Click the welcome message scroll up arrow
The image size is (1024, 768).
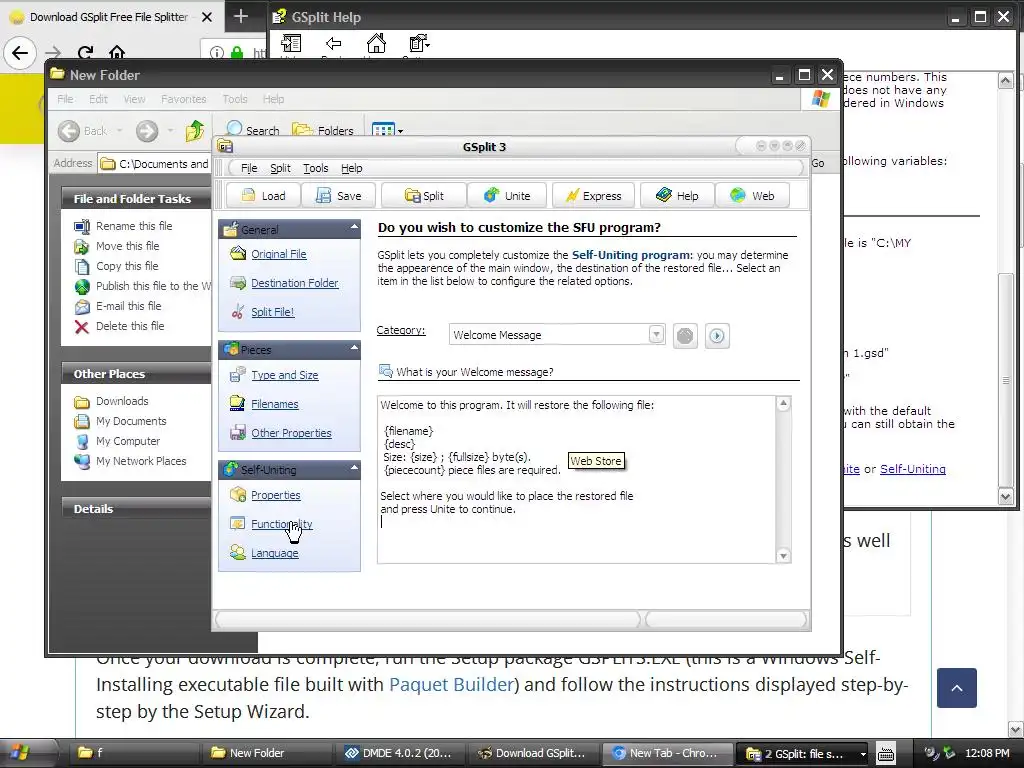pos(783,404)
